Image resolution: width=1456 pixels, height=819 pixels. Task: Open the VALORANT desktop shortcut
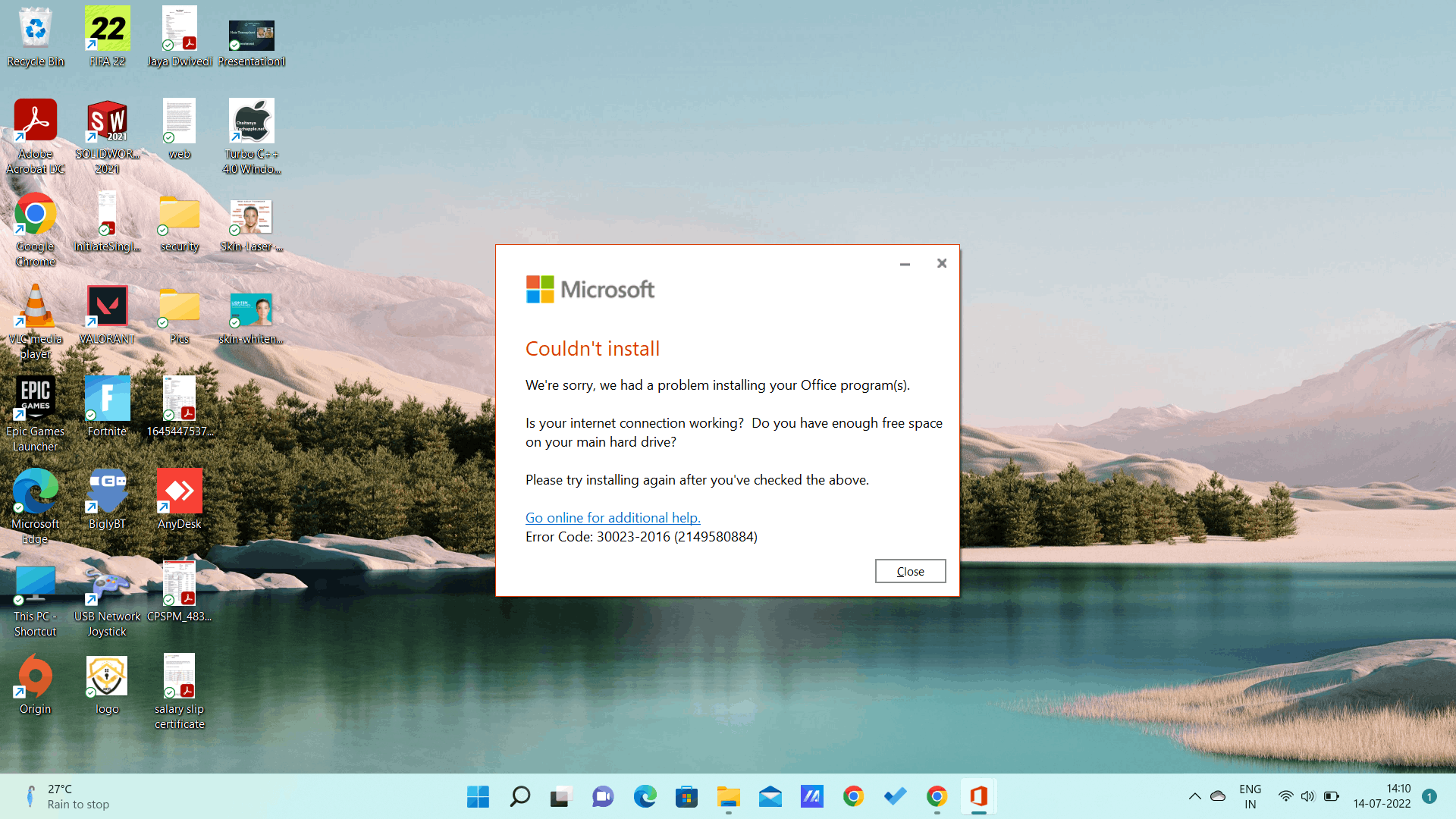tap(107, 307)
